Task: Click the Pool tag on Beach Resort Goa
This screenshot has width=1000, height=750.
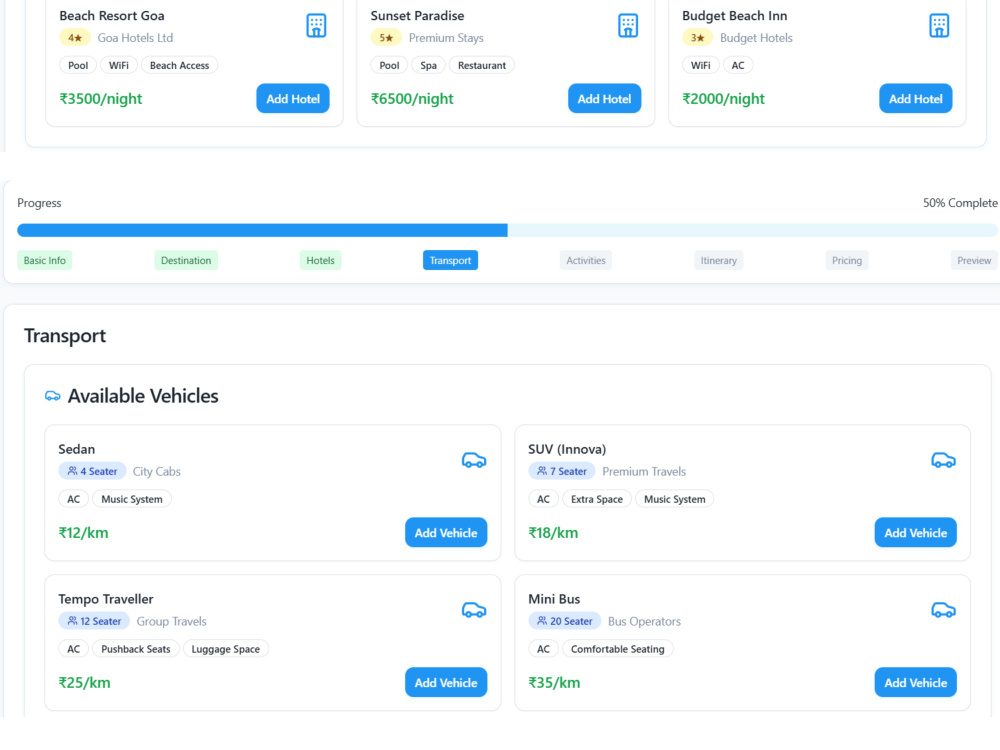Action: coord(78,65)
